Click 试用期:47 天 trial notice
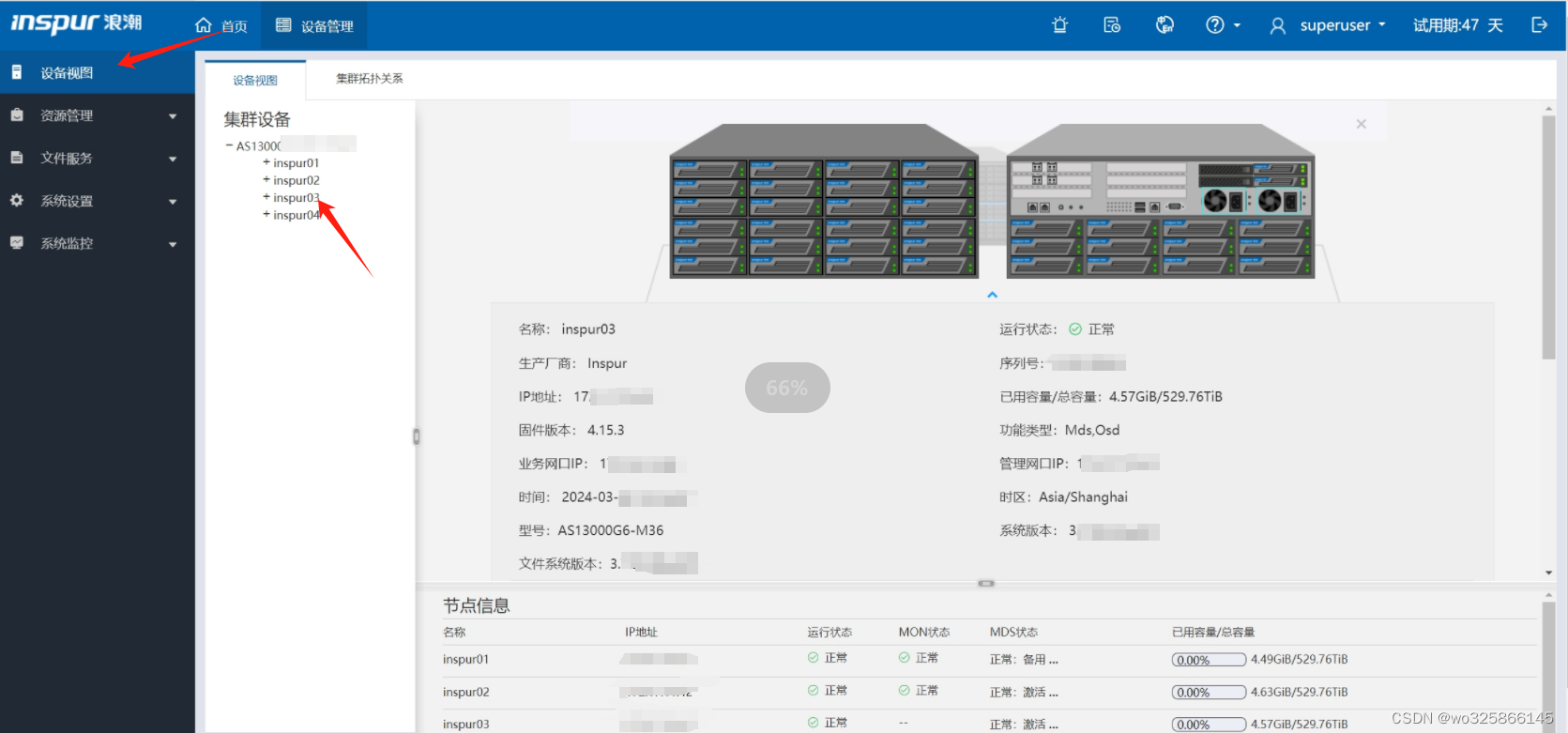The height and width of the screenshot is (733, 1568). (1458, 25)
